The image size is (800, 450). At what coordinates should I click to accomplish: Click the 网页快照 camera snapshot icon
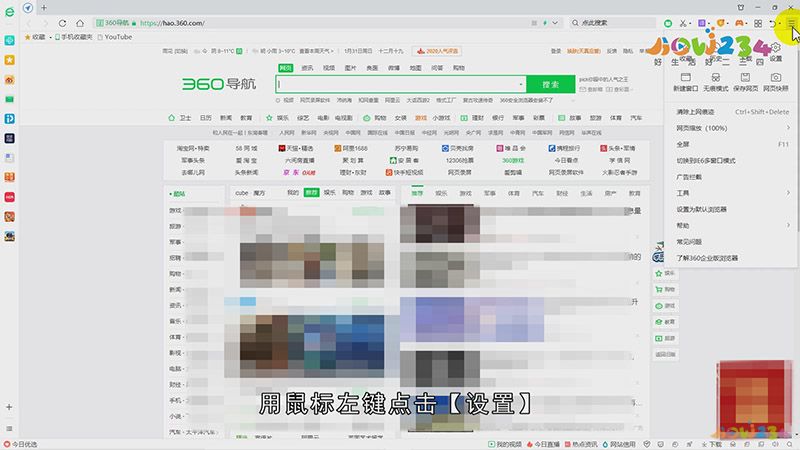(x=776, y=82)
